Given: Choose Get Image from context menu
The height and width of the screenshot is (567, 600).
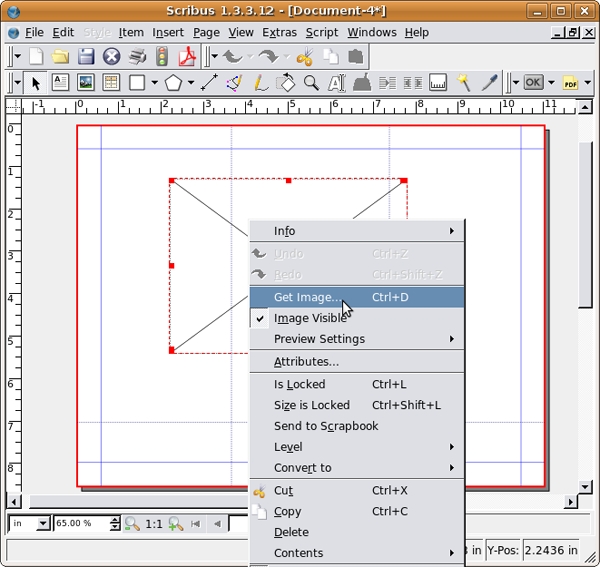Looking at the screenshot, I should point(308,297).
